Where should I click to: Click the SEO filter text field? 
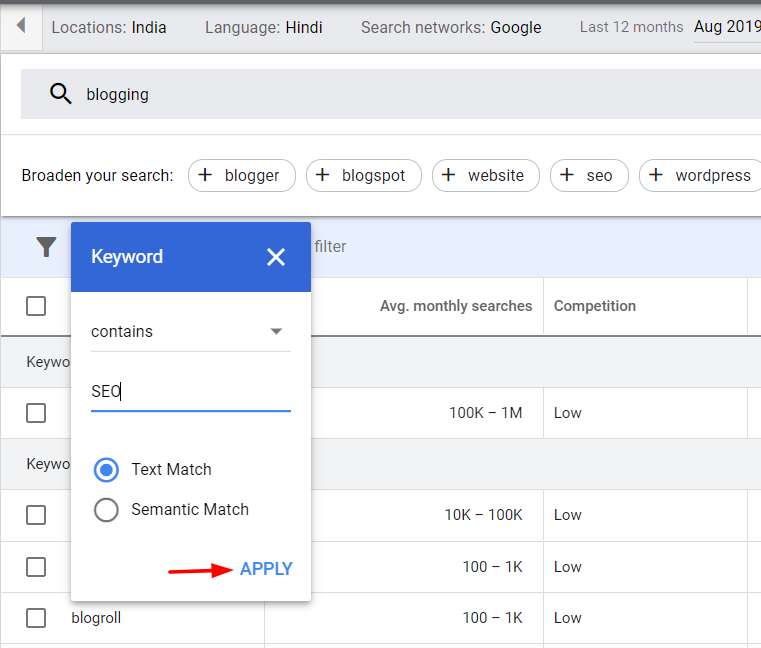pyautogui.click(x=191, y=392)
